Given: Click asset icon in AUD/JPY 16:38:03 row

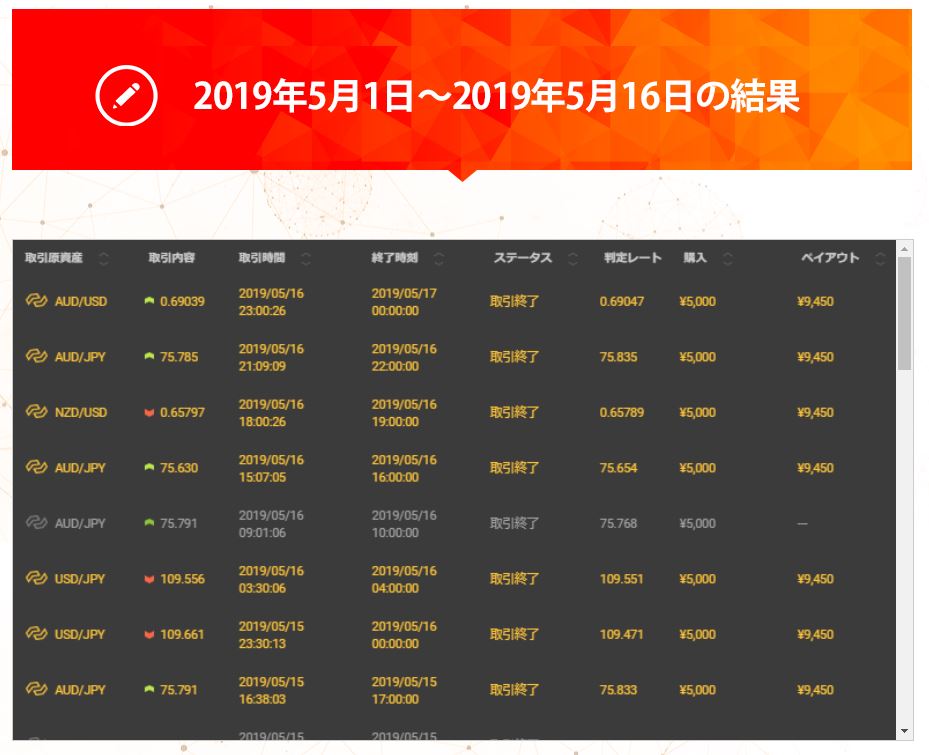Looking at the screenshot, I should (36, 689).
